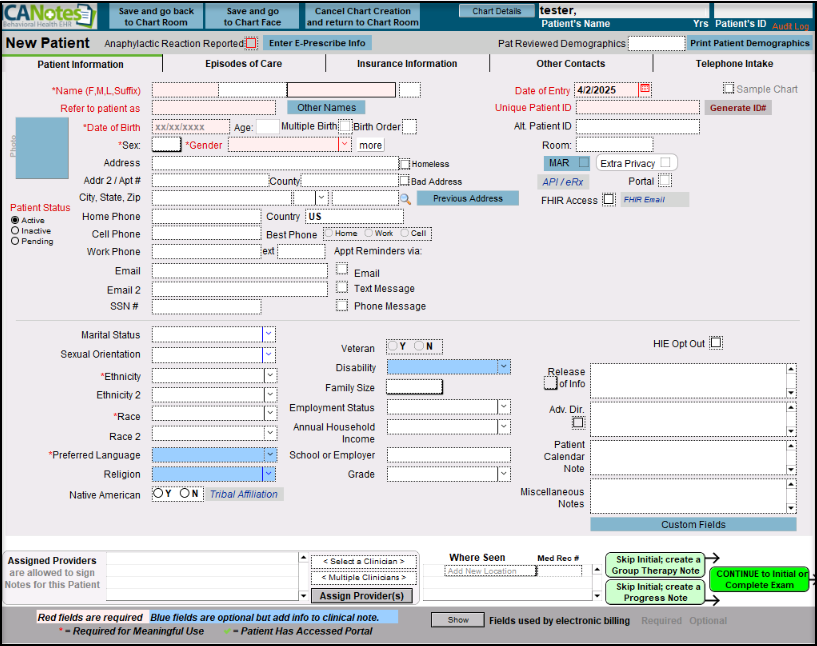
Task: Click the Audit Log link
Action: 791,26
